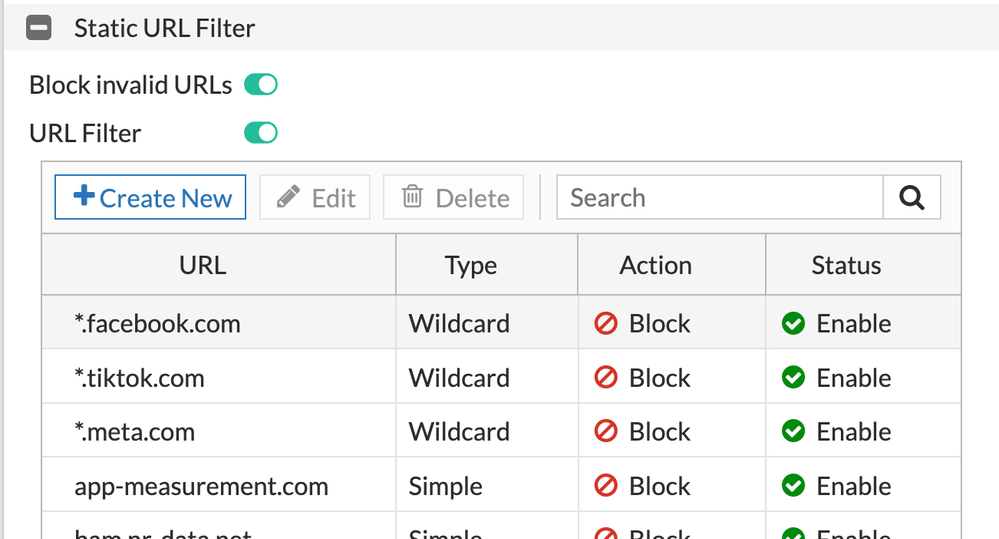This screenshot has height=539, width=999.
Task: Select the *.facebook.com row
Action: [x=158, y=324]
